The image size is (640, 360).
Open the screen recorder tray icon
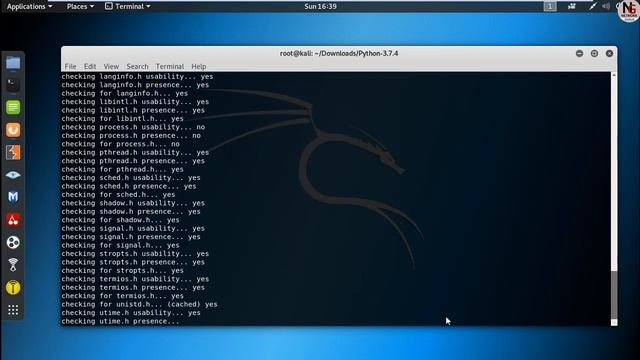(571, 6)
